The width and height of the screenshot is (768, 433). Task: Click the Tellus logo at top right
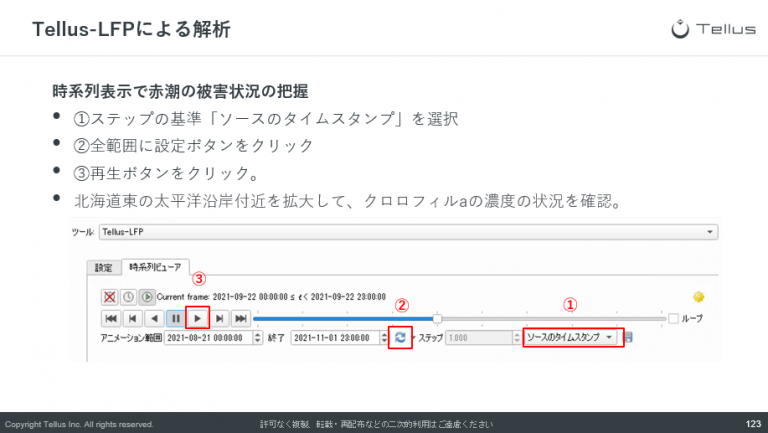coord(713,29)
